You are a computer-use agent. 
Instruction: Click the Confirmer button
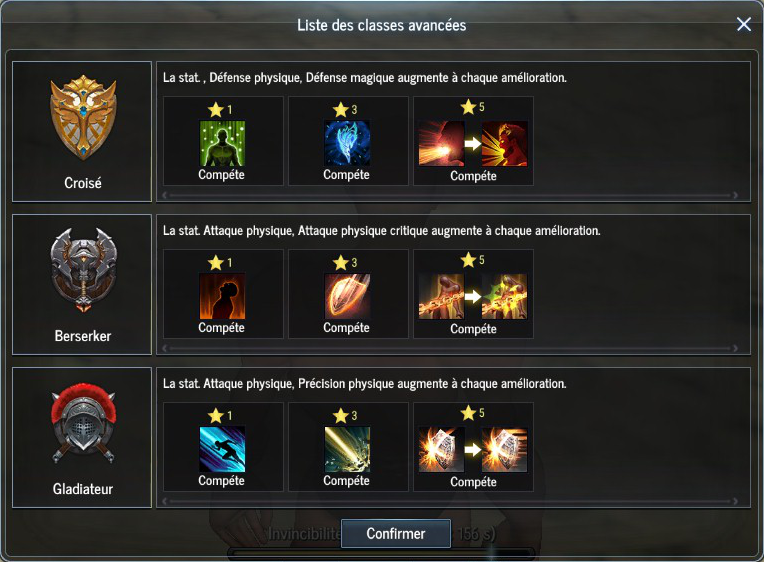[x=396, y=534]
